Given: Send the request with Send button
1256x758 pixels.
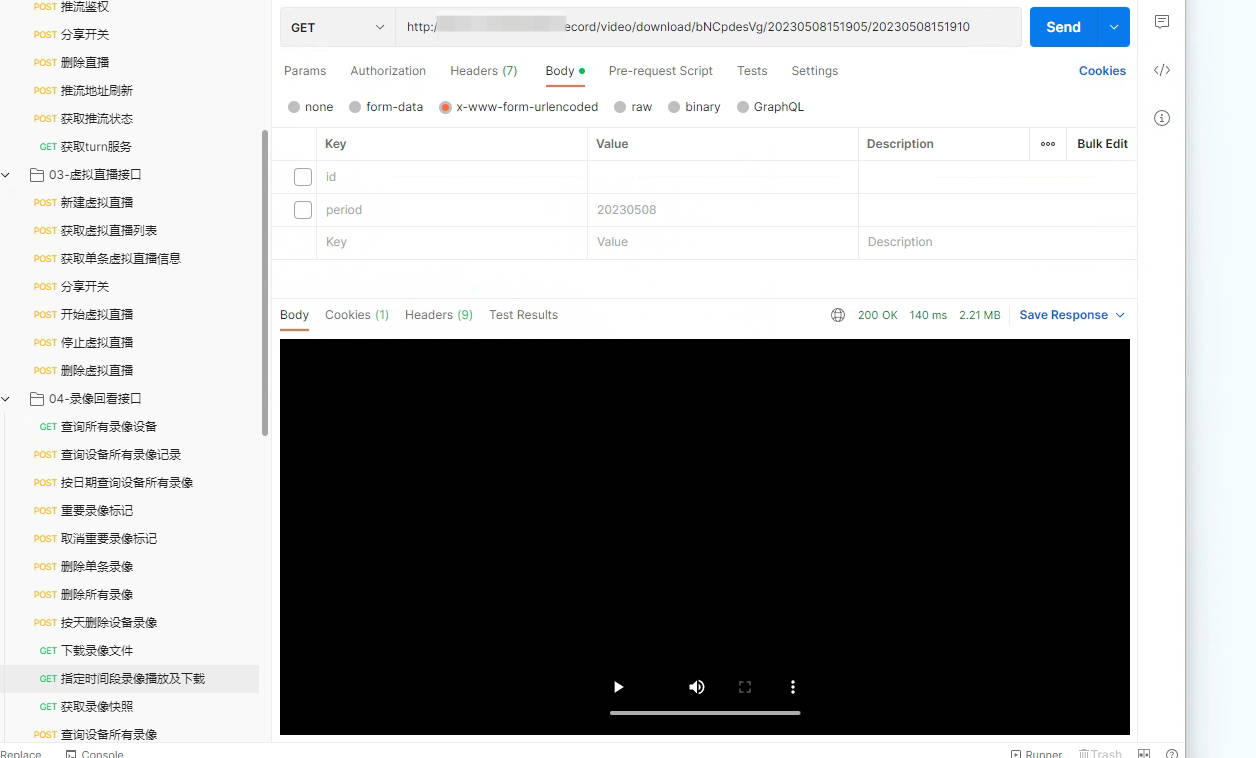Looking at the screenshot, I should [1063, 27].
